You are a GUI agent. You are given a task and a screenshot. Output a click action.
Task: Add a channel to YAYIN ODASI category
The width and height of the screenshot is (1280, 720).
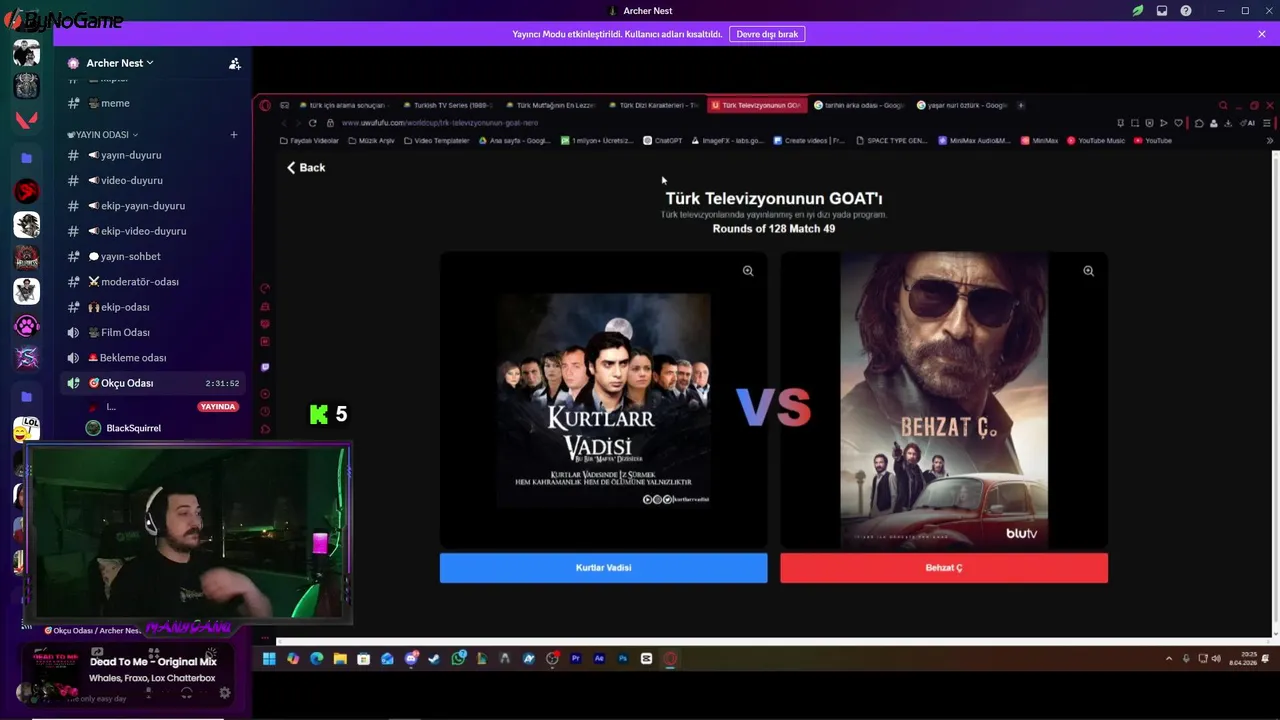tap(234, 134)
